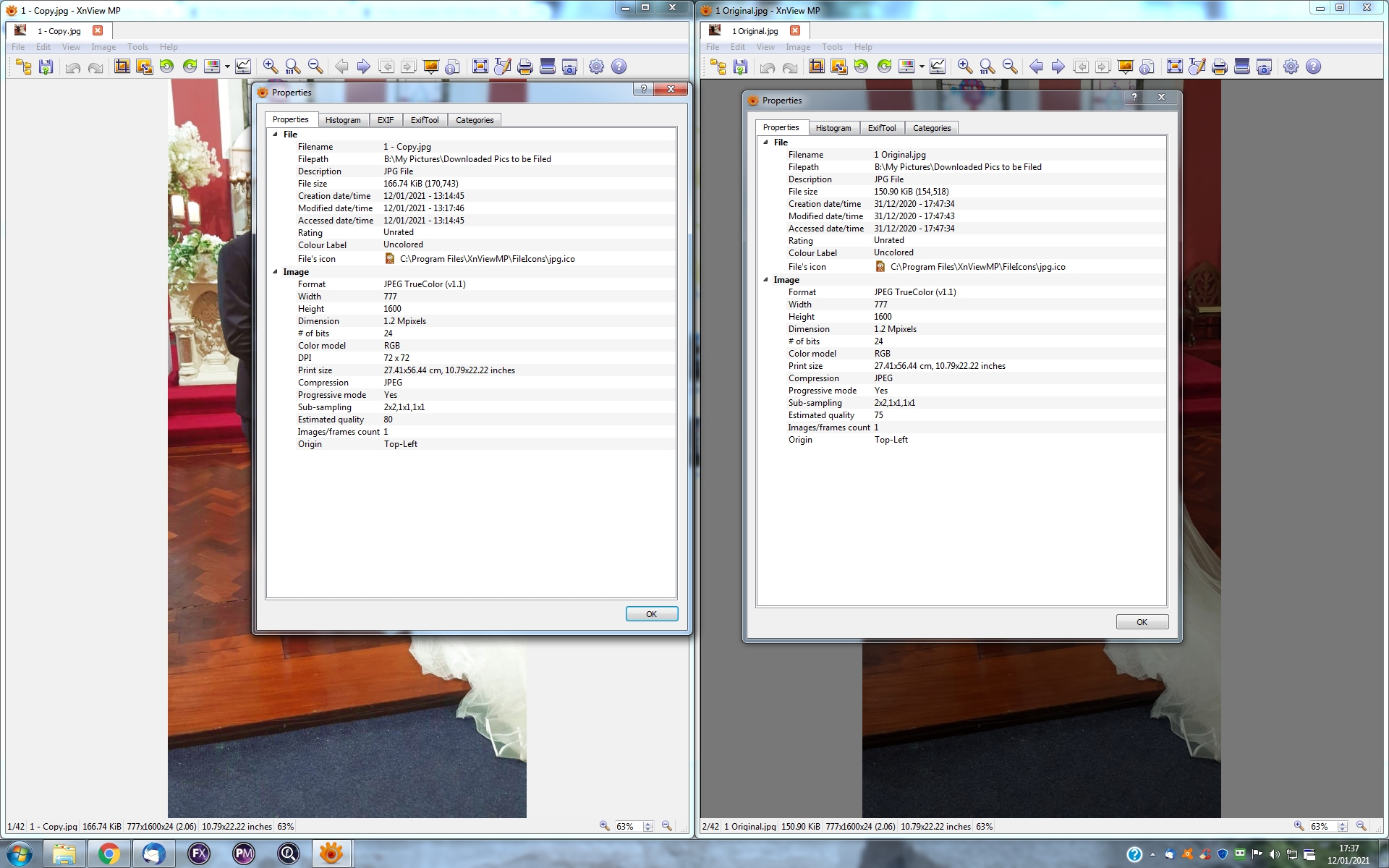Screen dimensions: 1389x868
Task: Click the 1:1 zoom icon in Original.jpg window
Action: 987,67
